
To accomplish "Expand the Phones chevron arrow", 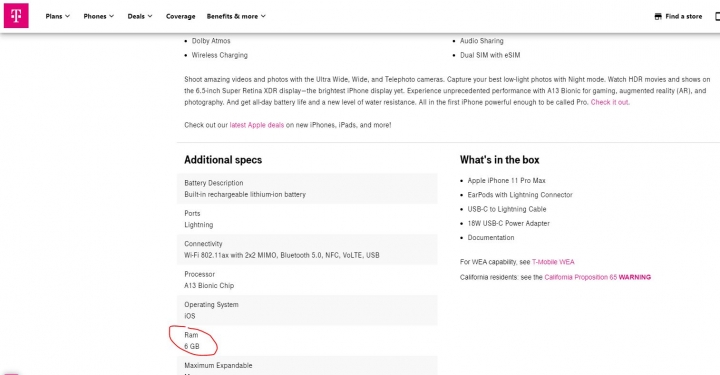I will click(112, 16).
